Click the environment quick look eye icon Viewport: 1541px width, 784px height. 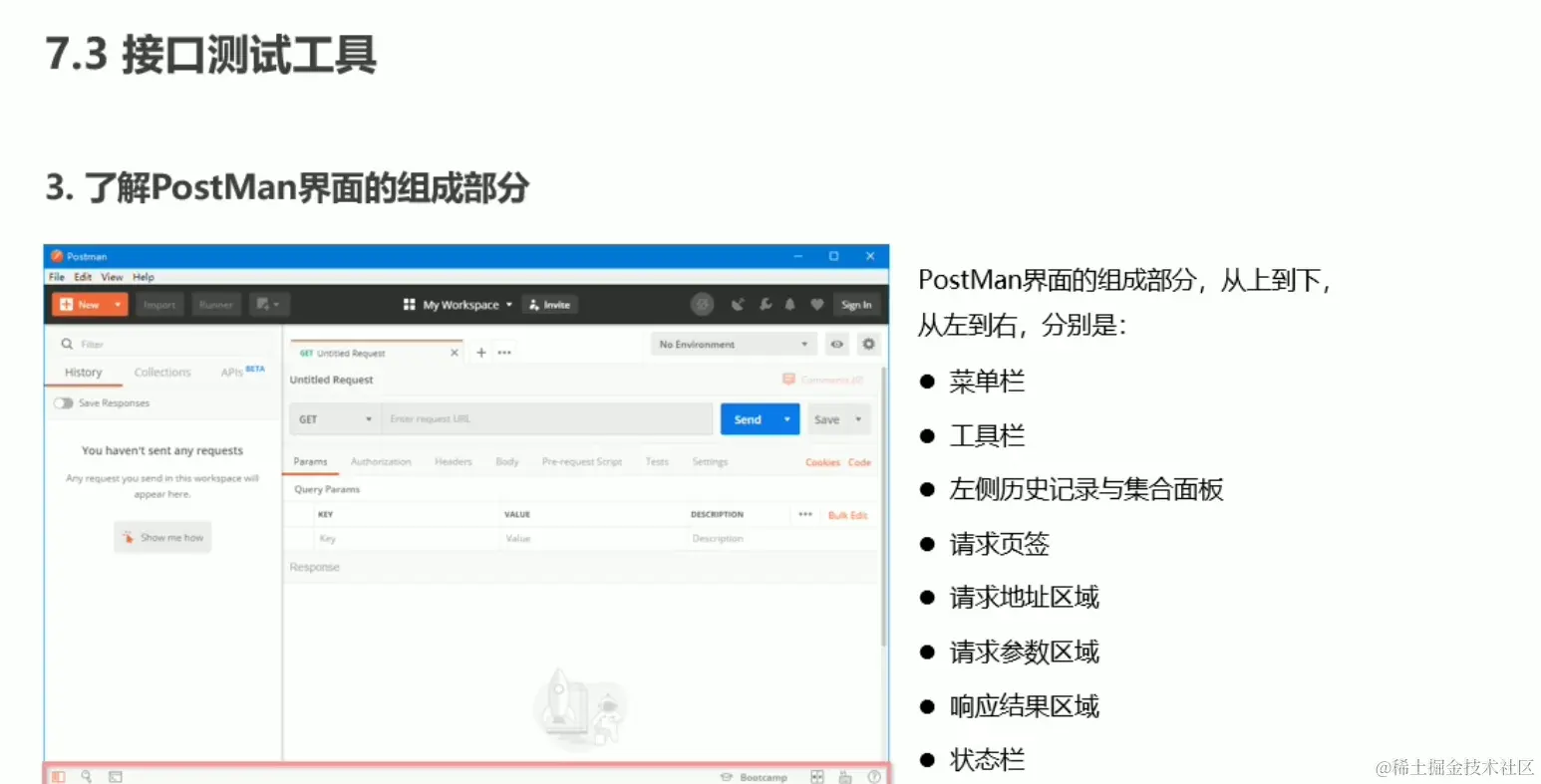tap(837, 344)
